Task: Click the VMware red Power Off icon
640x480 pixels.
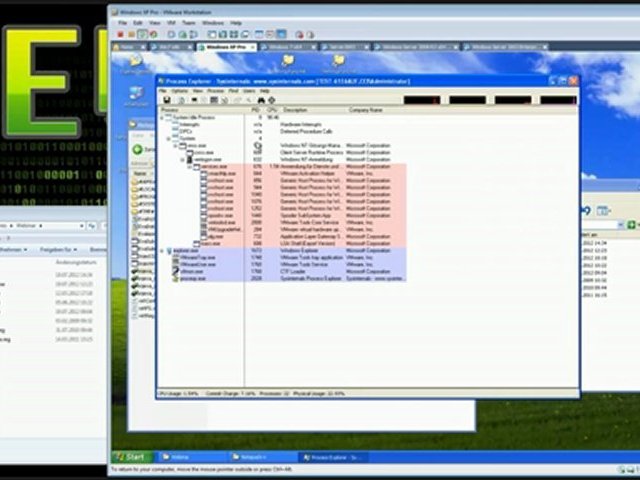Action: click(x=121, y=34)
